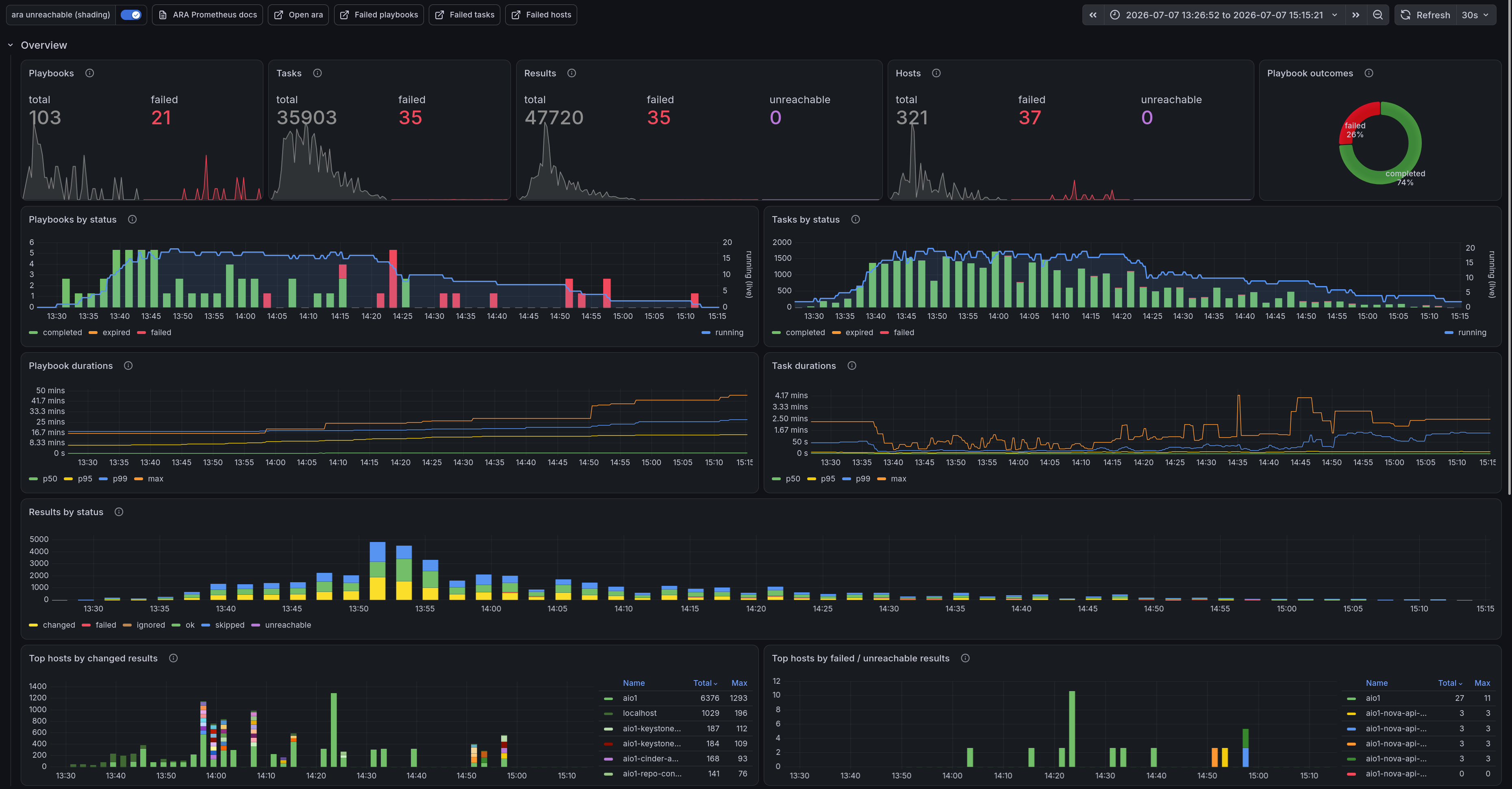
Task: Open the 30s refresh interval dropdown
Action: 1475,15
